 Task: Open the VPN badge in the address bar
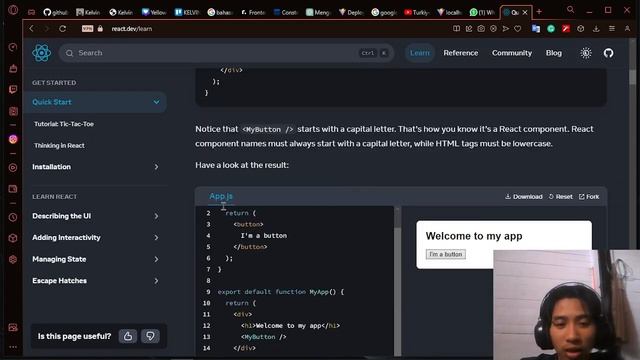click(x=87, y=29)
